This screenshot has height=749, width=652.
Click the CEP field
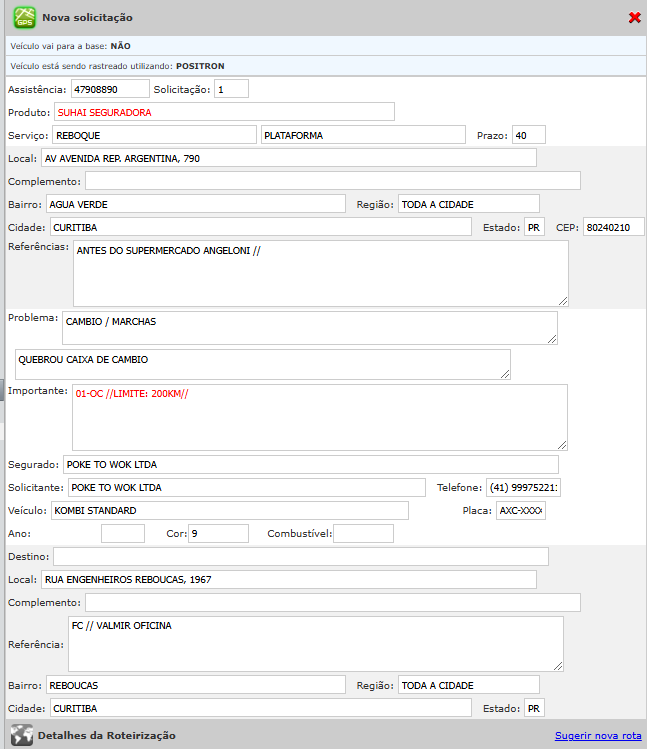tap(613, 227)
